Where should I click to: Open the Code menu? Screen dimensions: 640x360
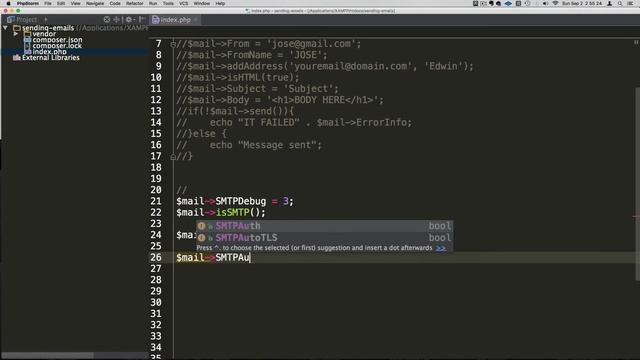[x=115, y=3]
